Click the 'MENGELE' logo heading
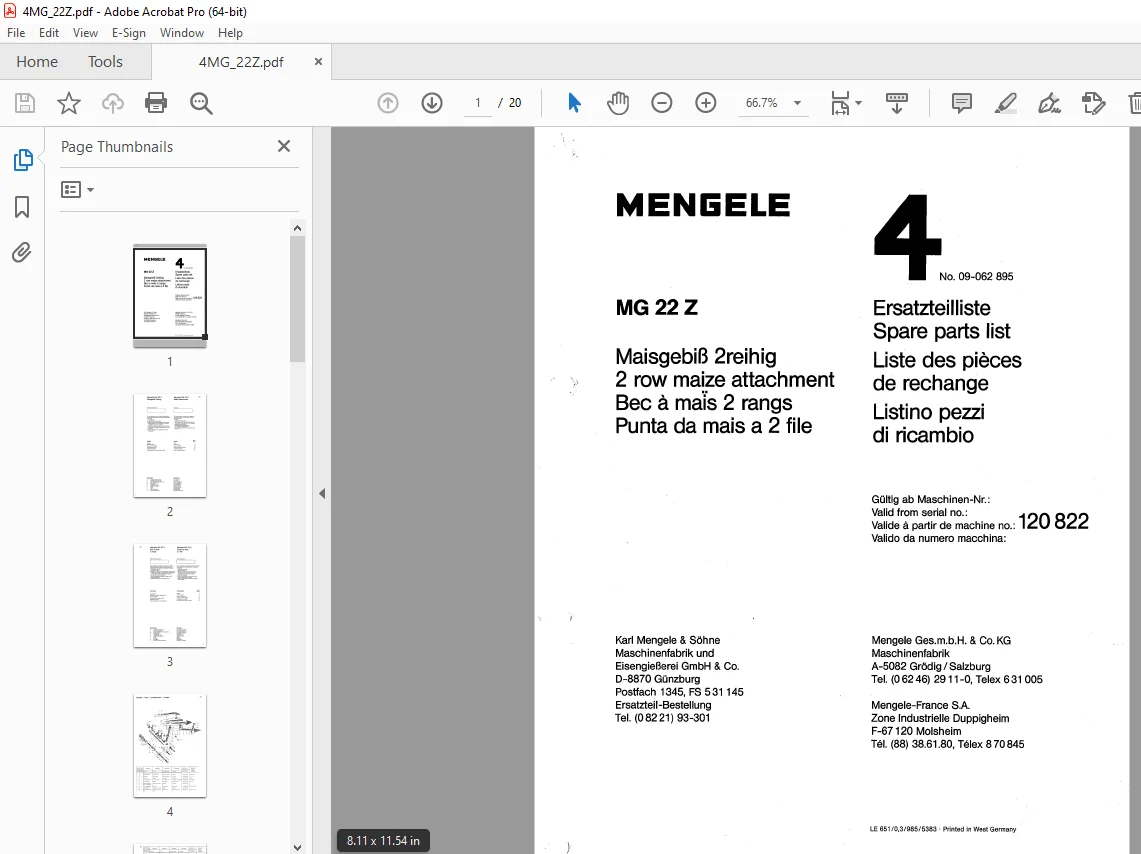Screen dimensions: 1141x854 point(703,205)
